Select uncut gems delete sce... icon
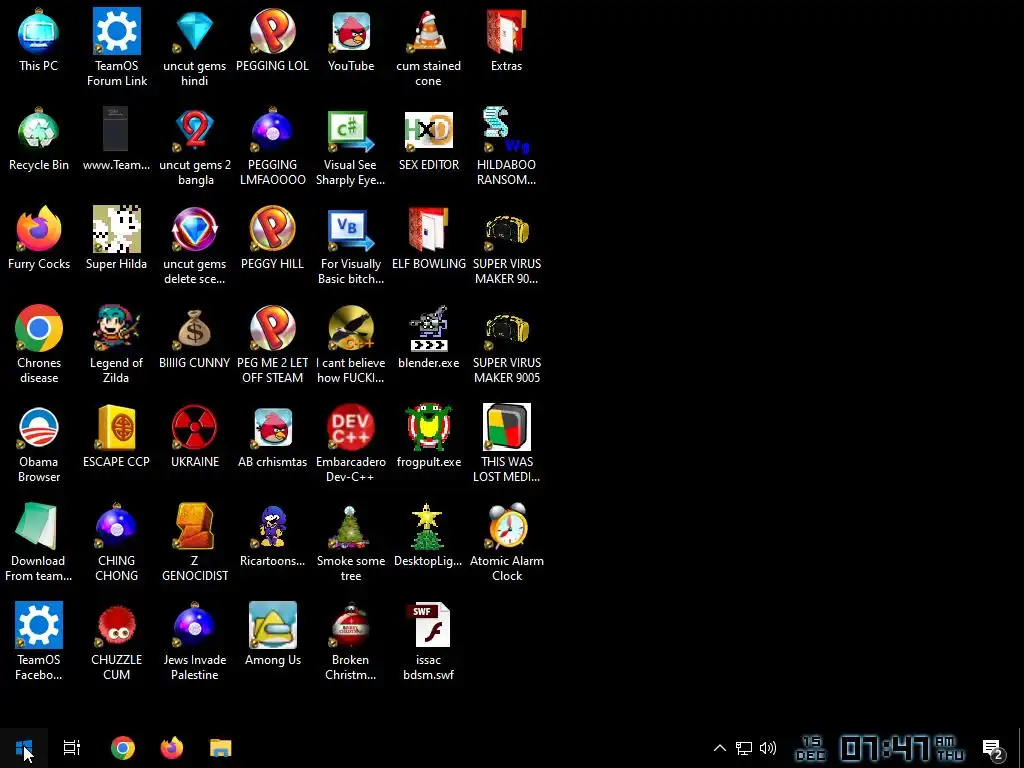The width and height of the screenshot is (1024, 768). point(195,246)
